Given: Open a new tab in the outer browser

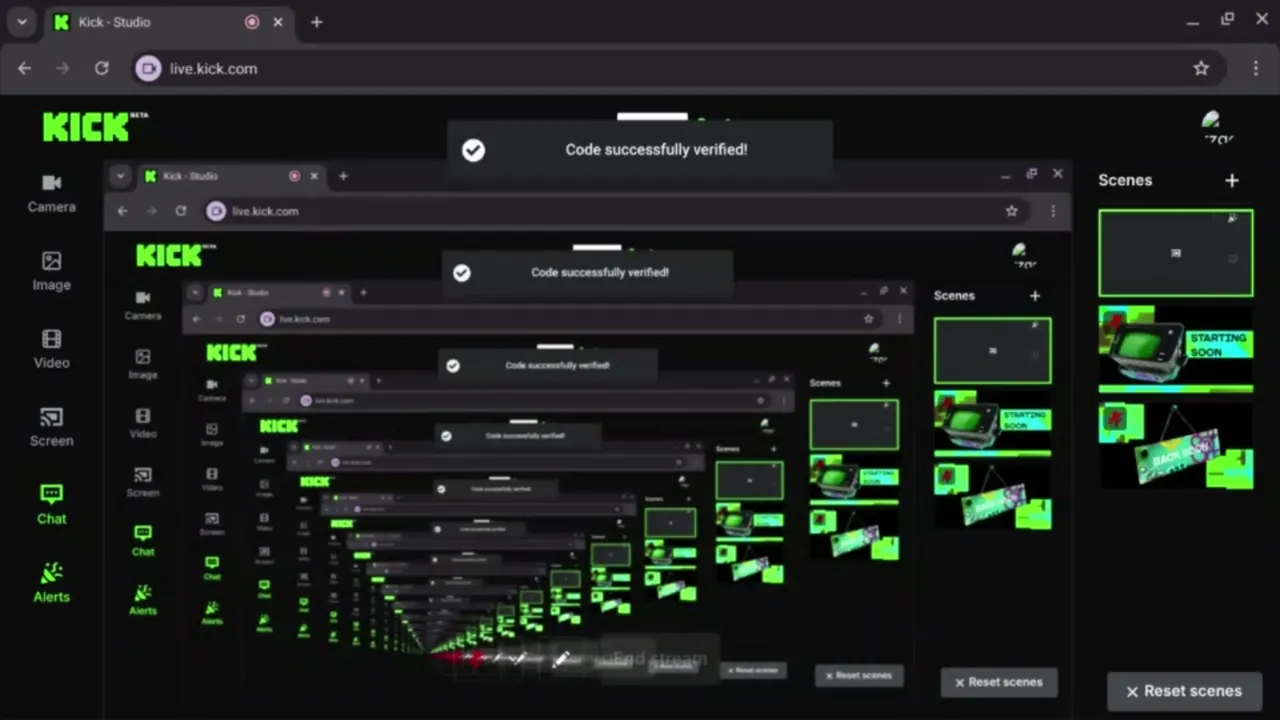Looking at the screenshot, I should click(316, 22).
